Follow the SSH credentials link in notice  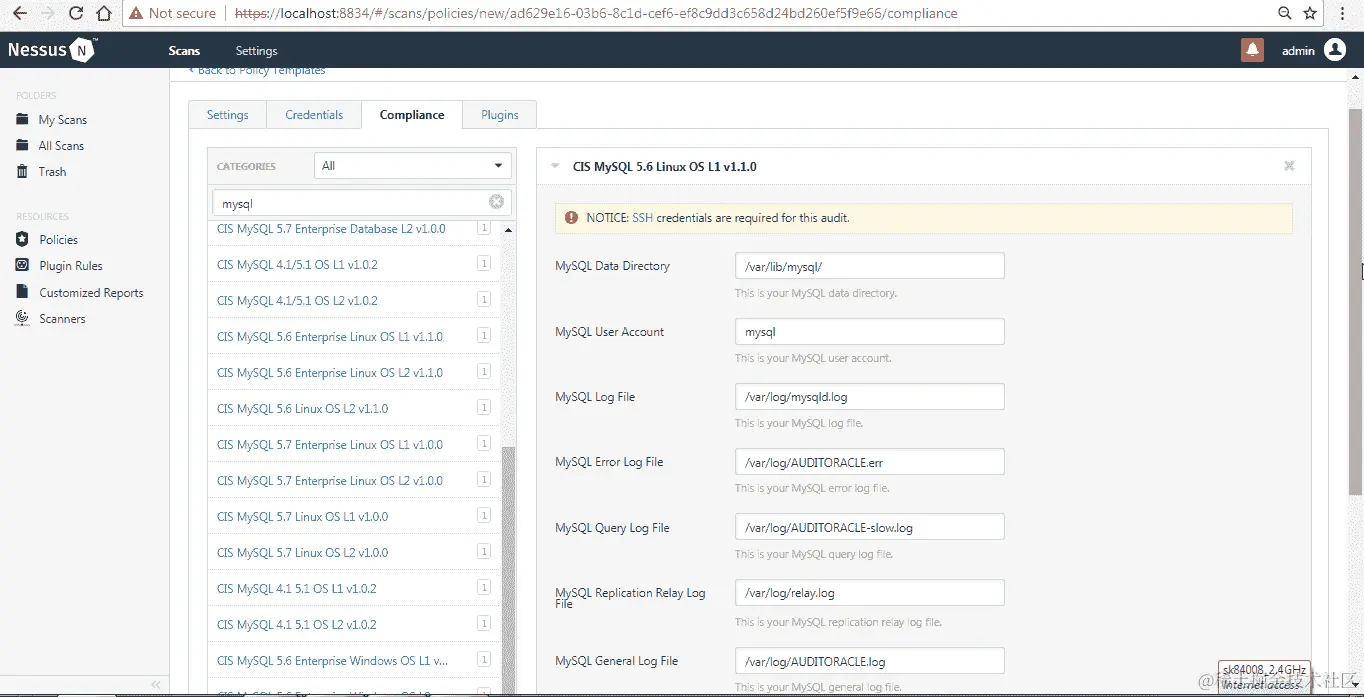click(x=642, y=217)
